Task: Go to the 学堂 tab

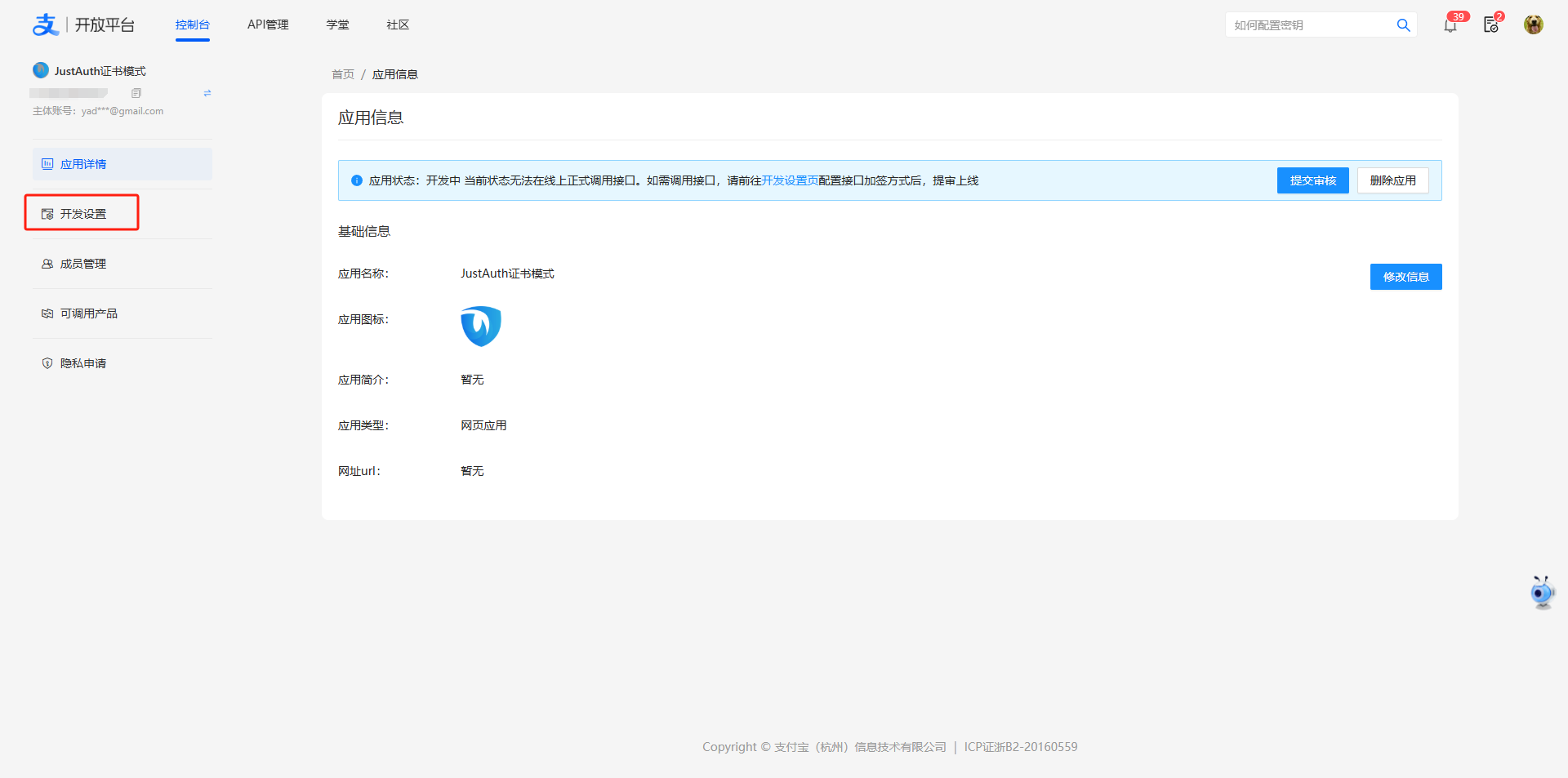Action: tap(337, 24)
